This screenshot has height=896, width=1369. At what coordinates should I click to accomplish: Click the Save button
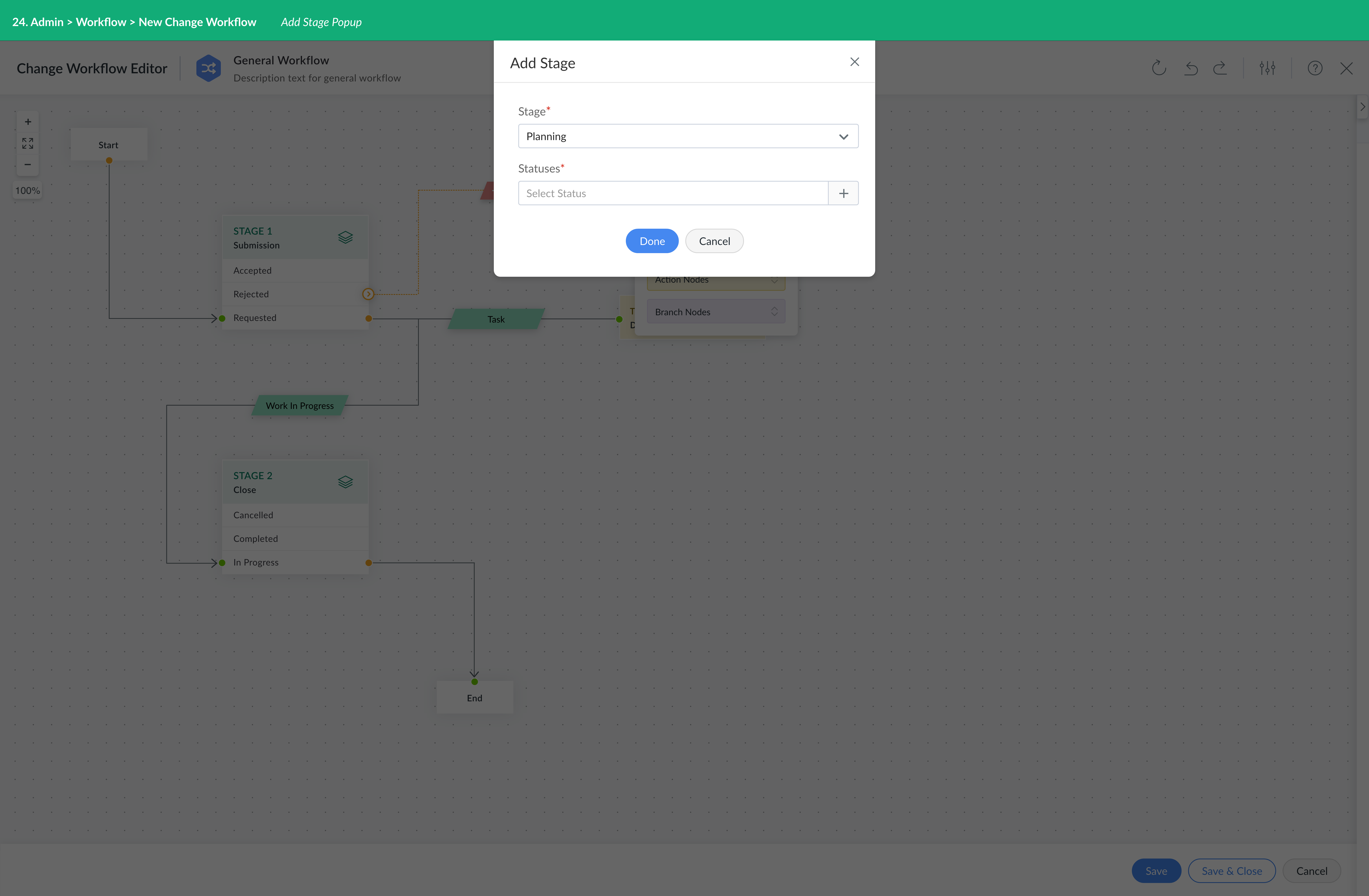(1156, 871)
